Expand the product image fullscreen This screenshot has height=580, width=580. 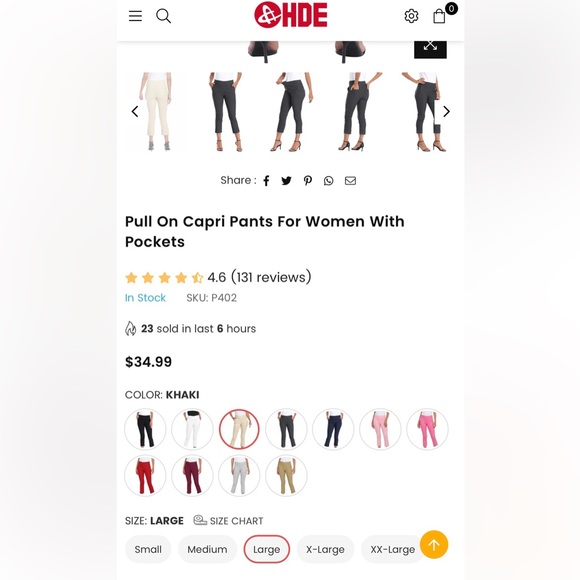(x=430, y=48)
